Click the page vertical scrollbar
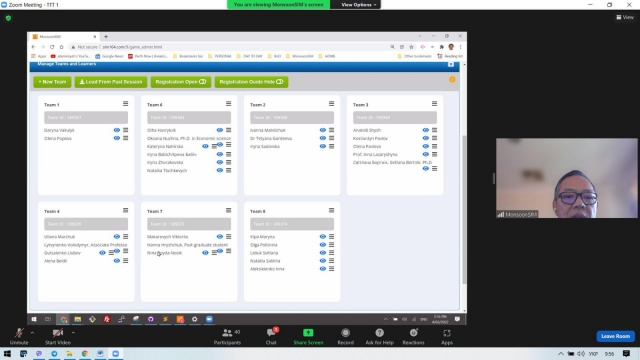640x360 pixels. 464,209
